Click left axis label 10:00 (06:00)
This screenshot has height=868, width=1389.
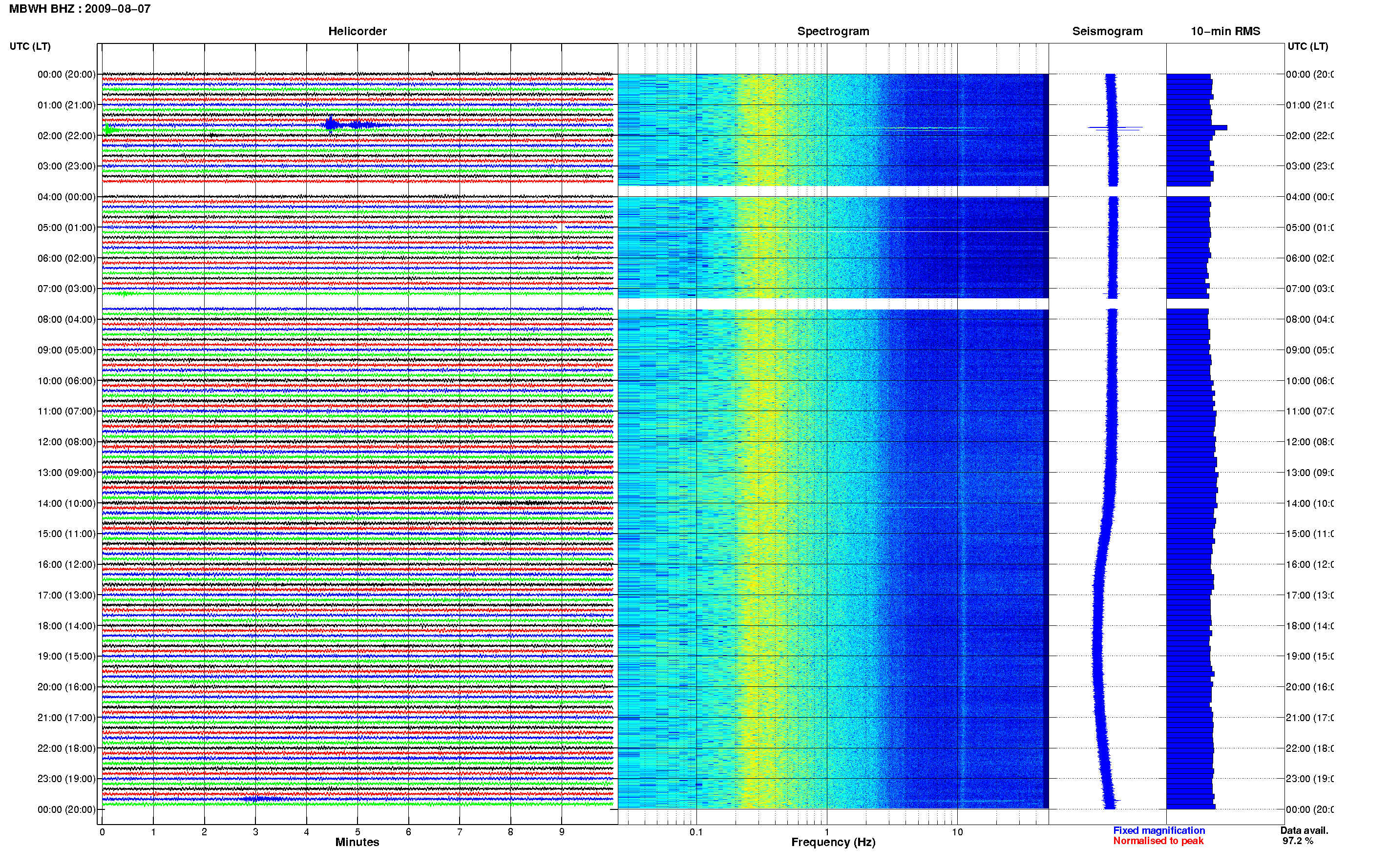coord(66,381)
